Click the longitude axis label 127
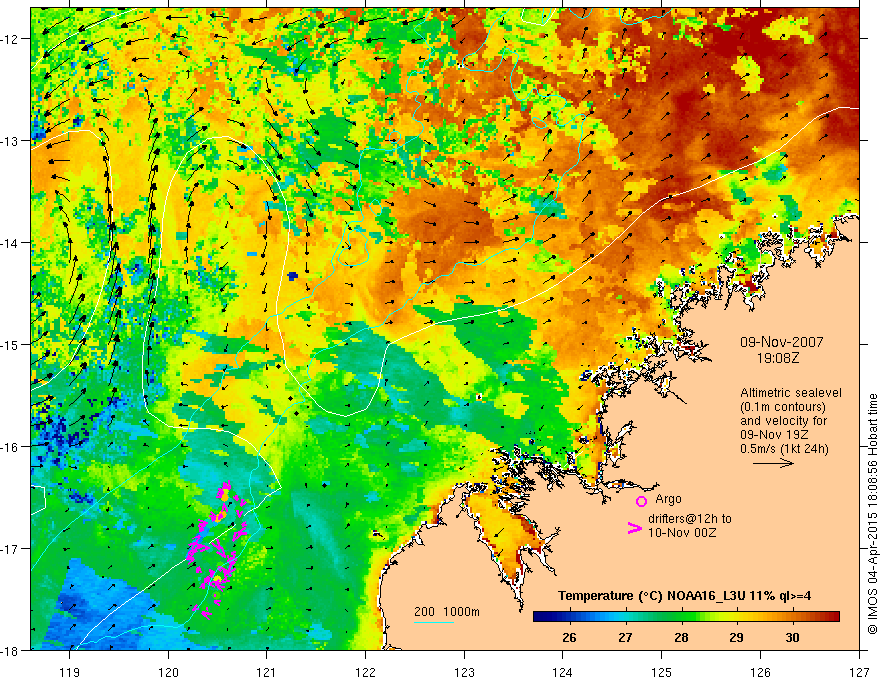 [x=859, y=672]
